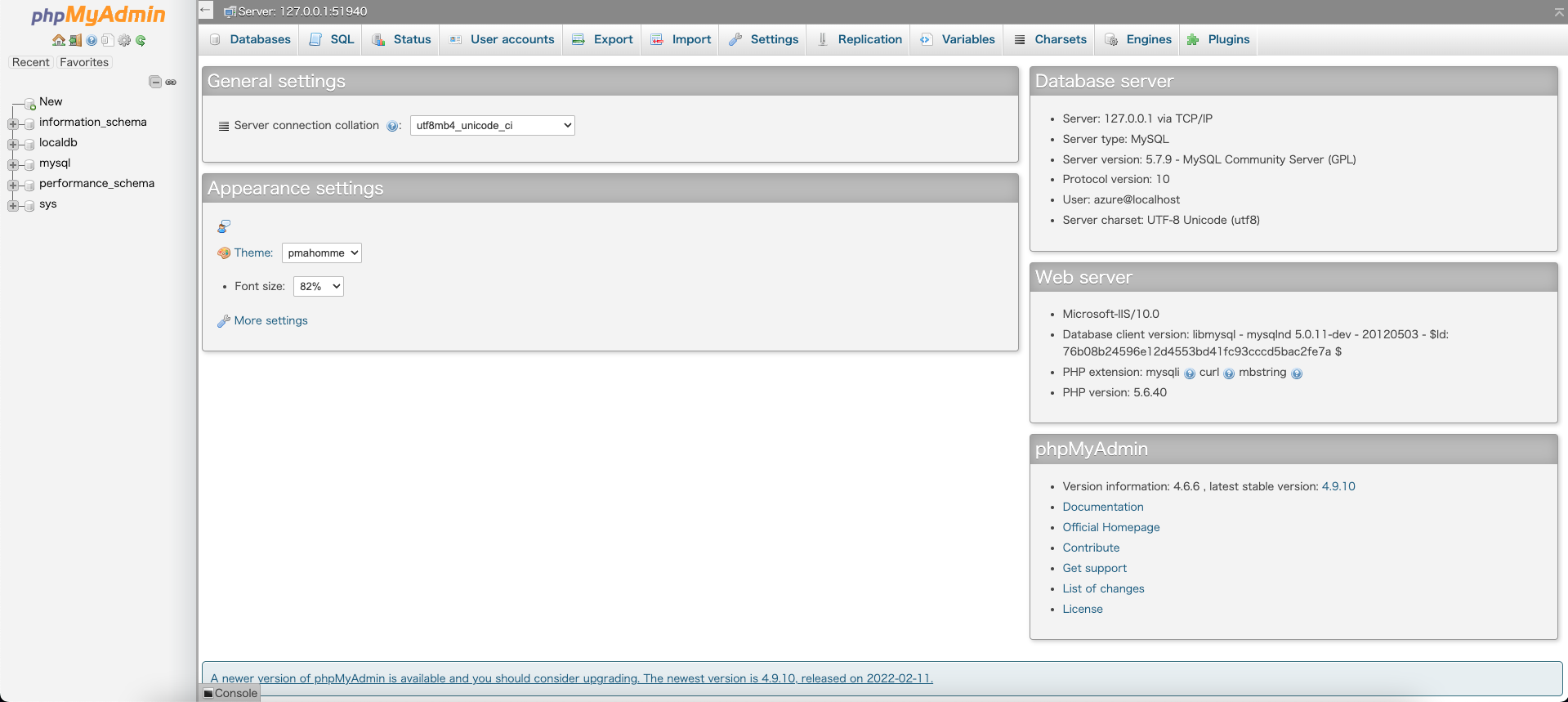Open the Documentation link
Image resolution: width=1568 pixels, height=702 pixels.
coord(1103,507)
